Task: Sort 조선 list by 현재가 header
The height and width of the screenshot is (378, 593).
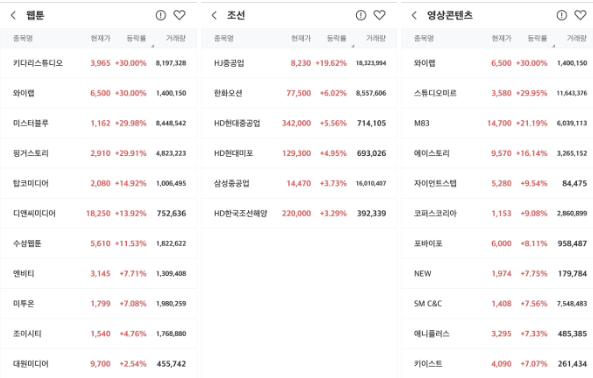Action: tap(301, 38)
